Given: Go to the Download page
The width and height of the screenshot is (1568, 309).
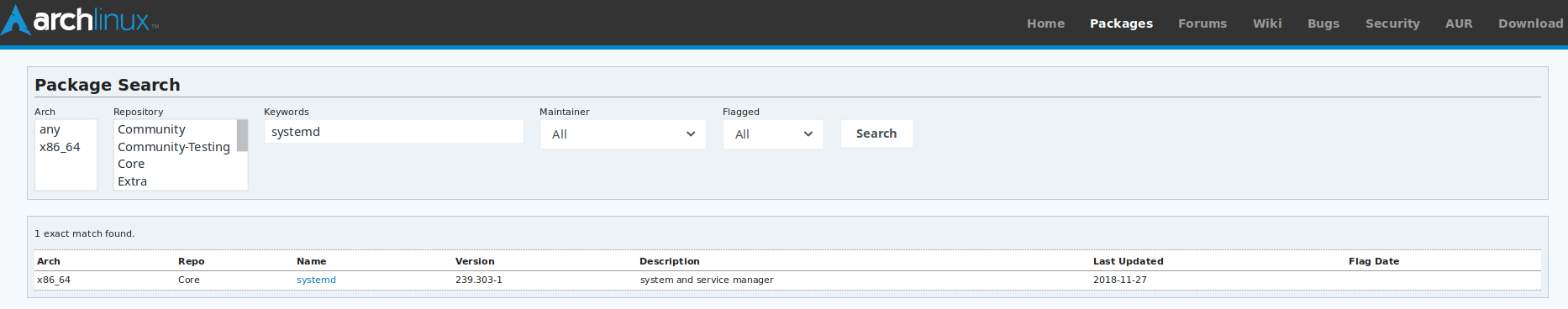Looking at the screenshot, I should pos(1530,24).
